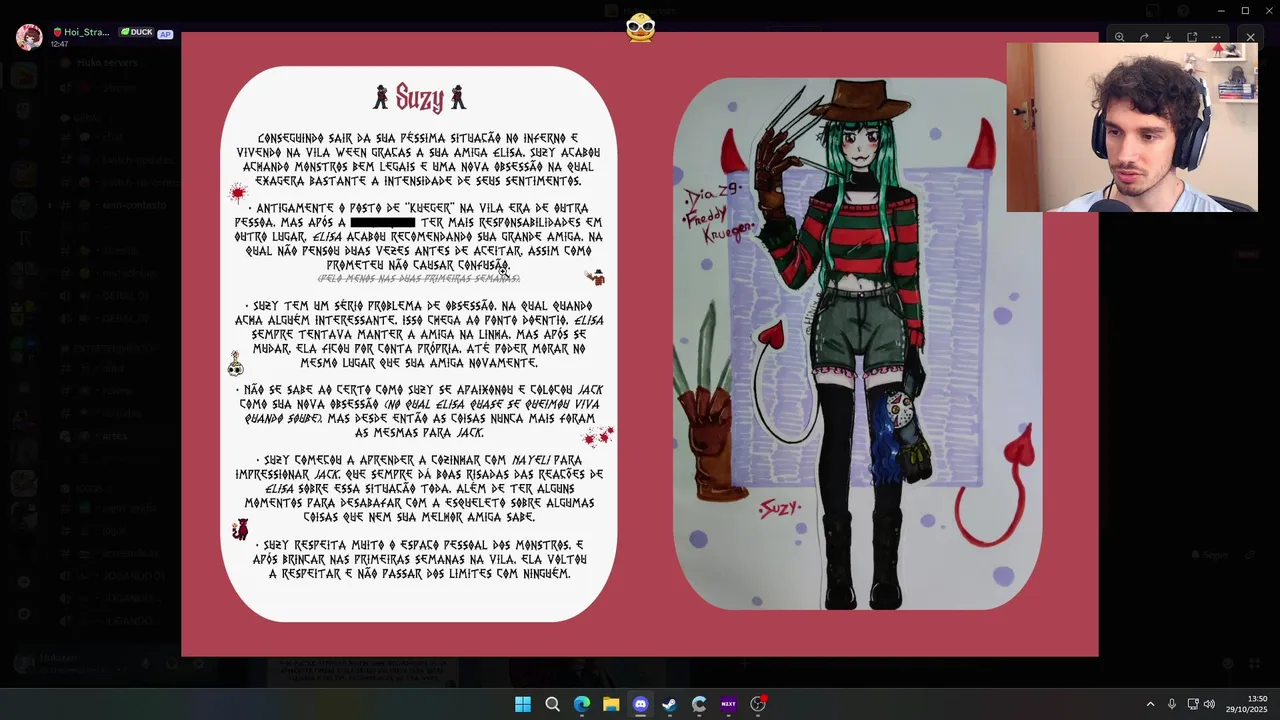Viewport: 1280px width, 720px height.
Task: Click the AP badge beside username
Action: pyautogui.click(x=165, y=33)
